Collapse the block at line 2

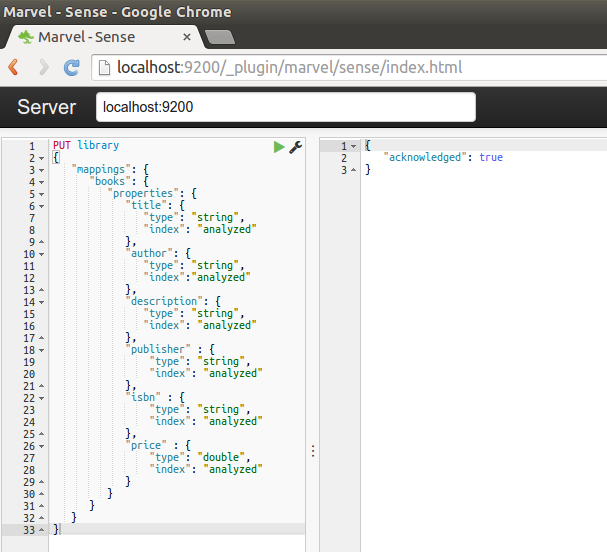point(41,158)
